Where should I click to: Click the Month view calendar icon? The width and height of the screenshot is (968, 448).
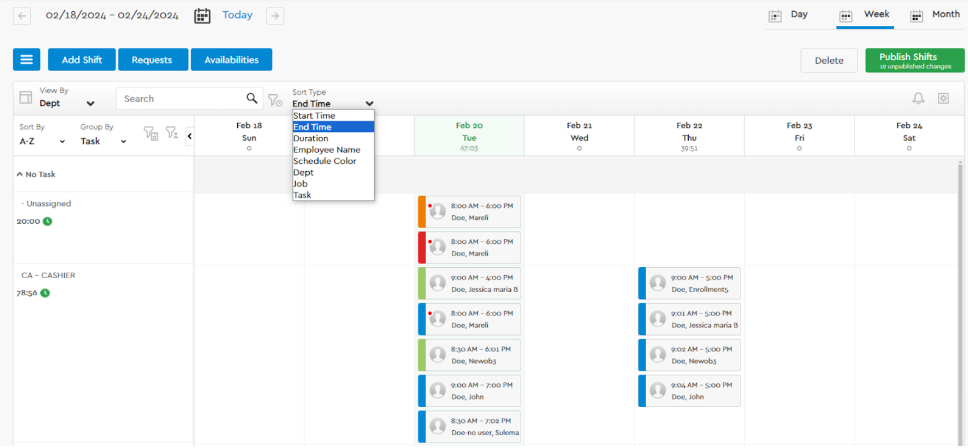917,15
